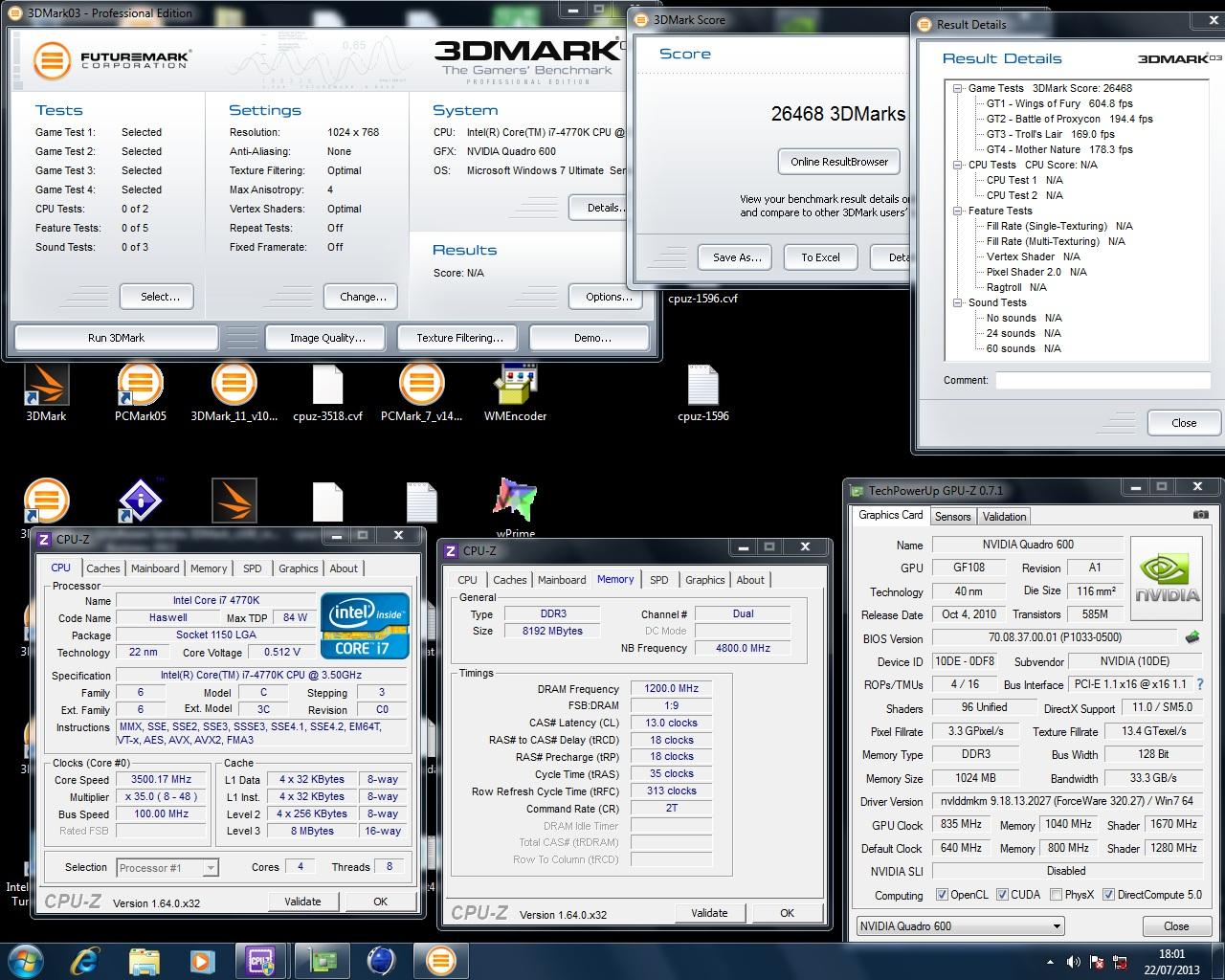
Task: Switch to the Sensors tab in GPU-Z
Action: [x=952, y=516]
